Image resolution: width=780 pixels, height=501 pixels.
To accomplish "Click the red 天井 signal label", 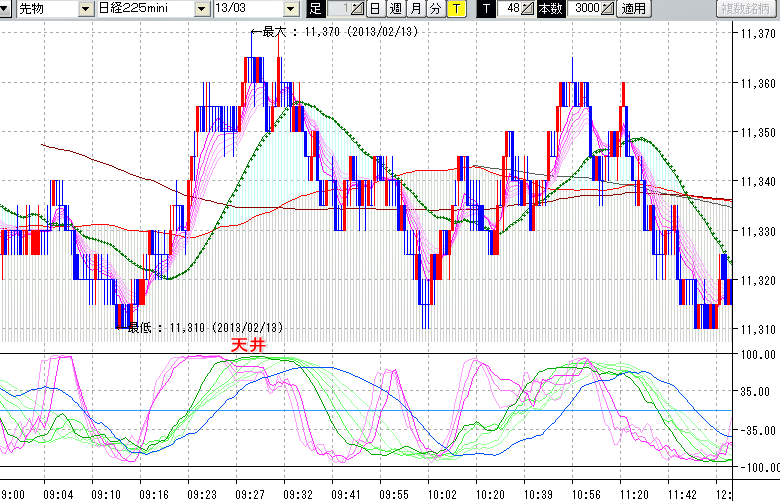I will pyautogui.click(x=247, y=344).
